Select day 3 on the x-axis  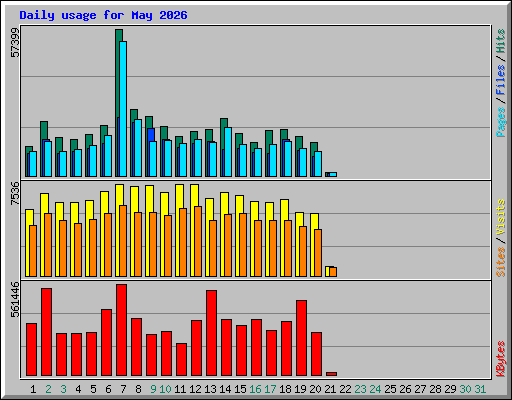click(x=63, y=389)
